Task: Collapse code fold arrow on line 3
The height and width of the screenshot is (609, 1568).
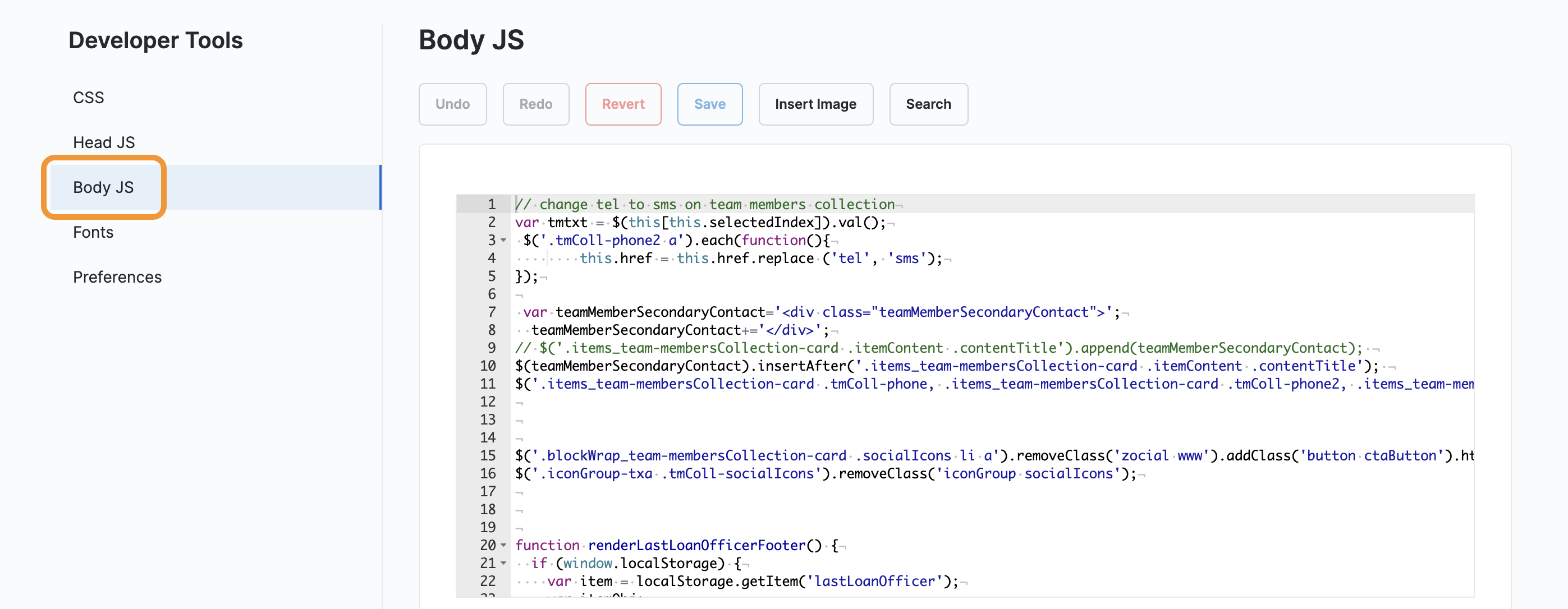Action: pyautogui.click(x=503, y=241)
